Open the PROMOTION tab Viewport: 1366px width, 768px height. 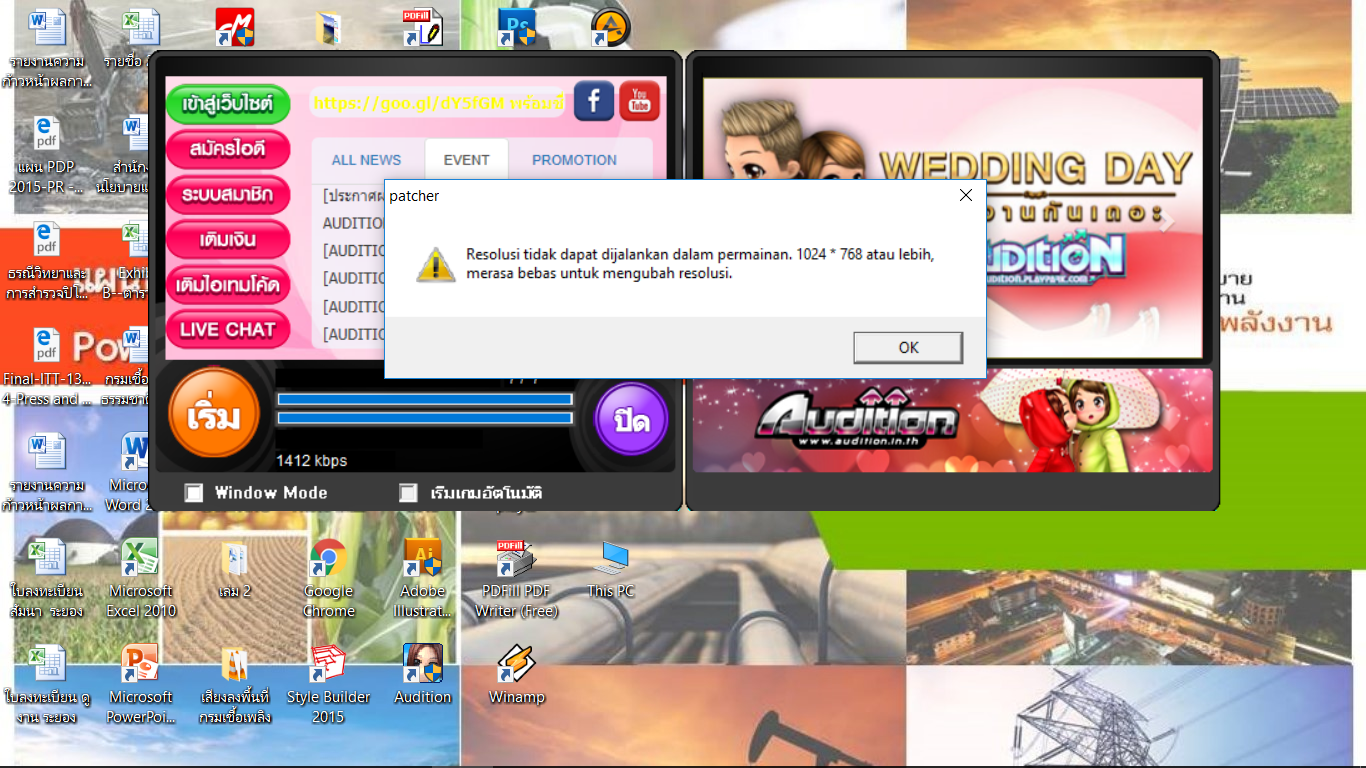click(574, 160)
